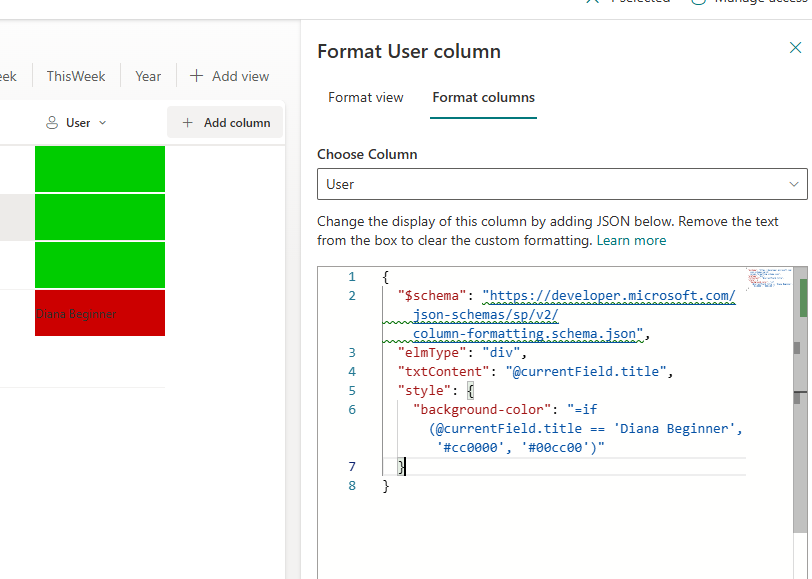
Task: Click the plus icon in Add column
Action: coord(187,123)
